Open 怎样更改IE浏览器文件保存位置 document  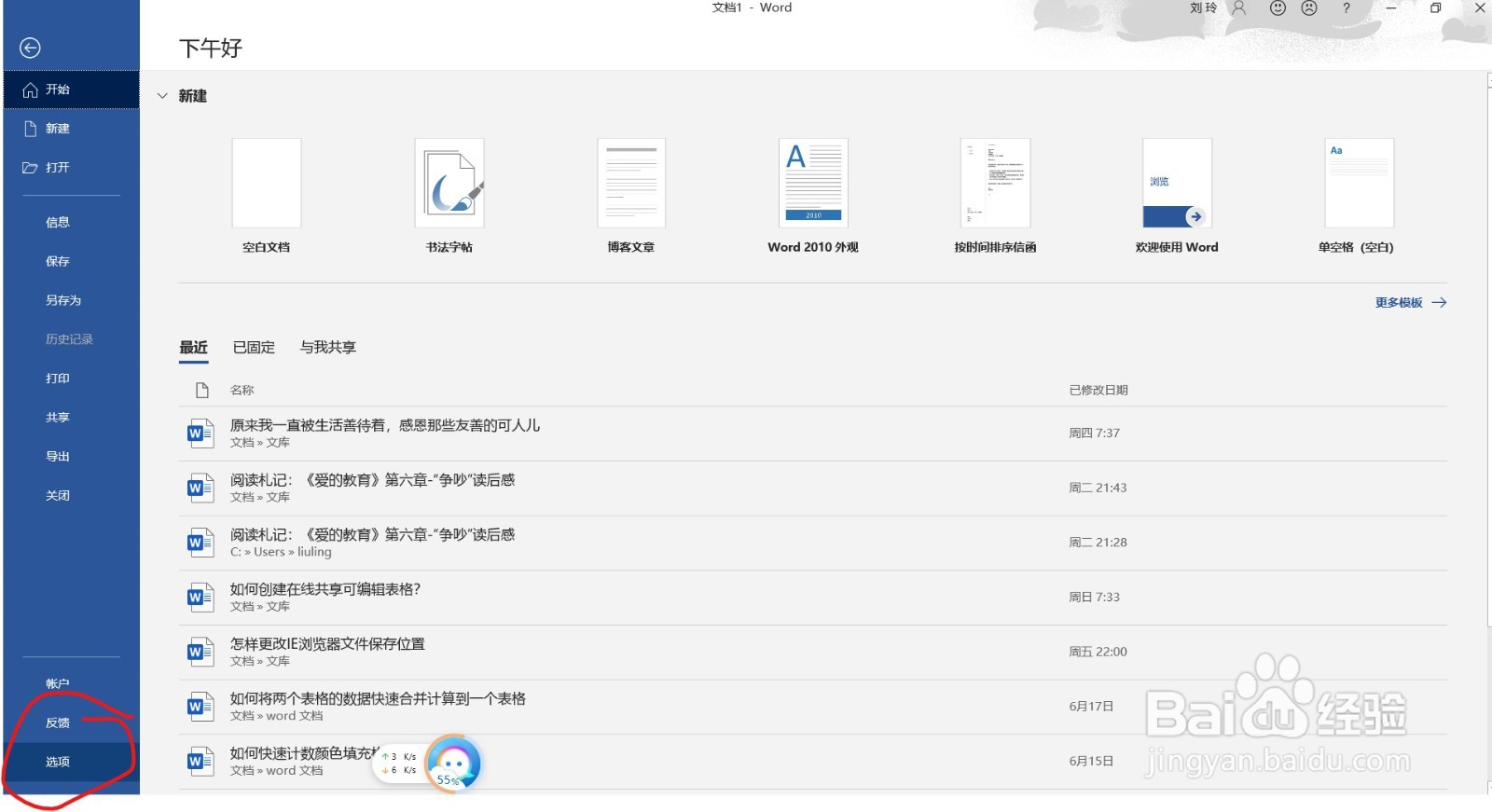(x=813, y=652)
